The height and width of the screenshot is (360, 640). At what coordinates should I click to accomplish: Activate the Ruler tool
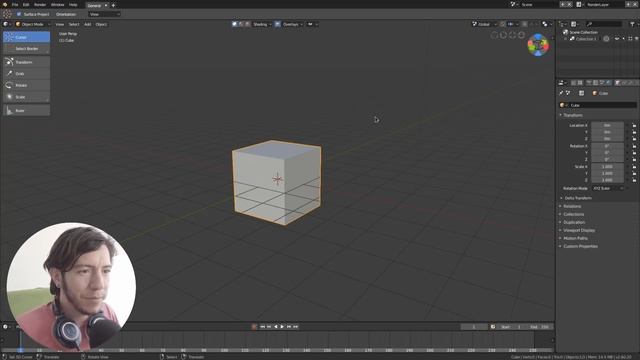click(x=27, y=110)
